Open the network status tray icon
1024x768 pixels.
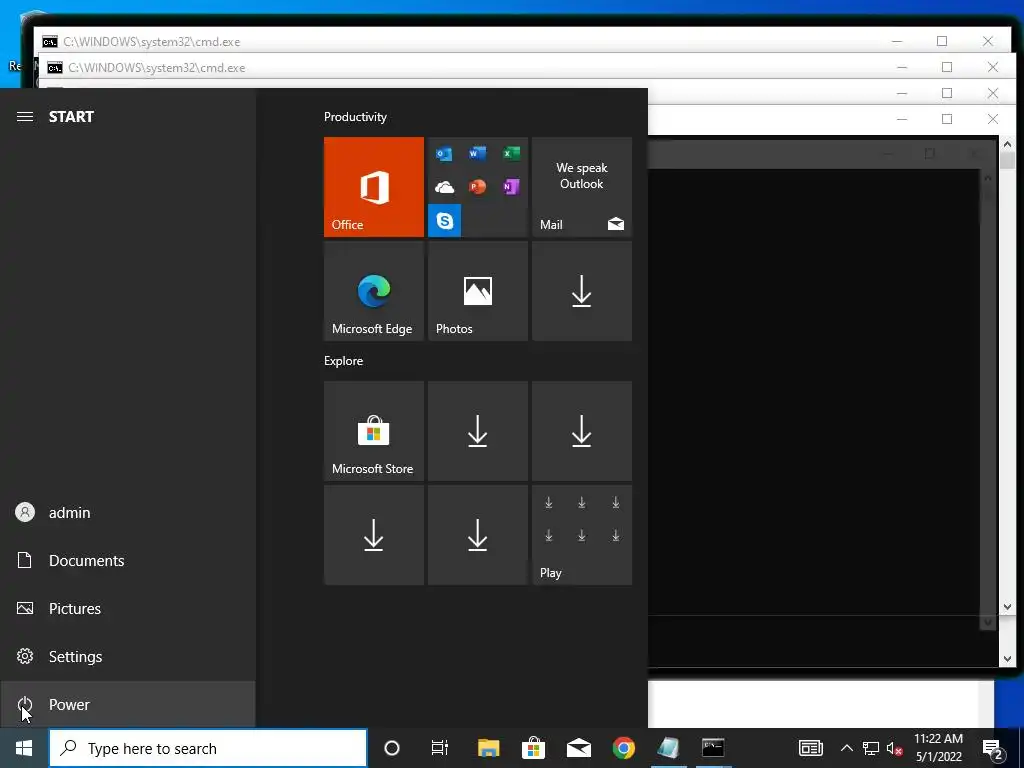click(871, 748)
